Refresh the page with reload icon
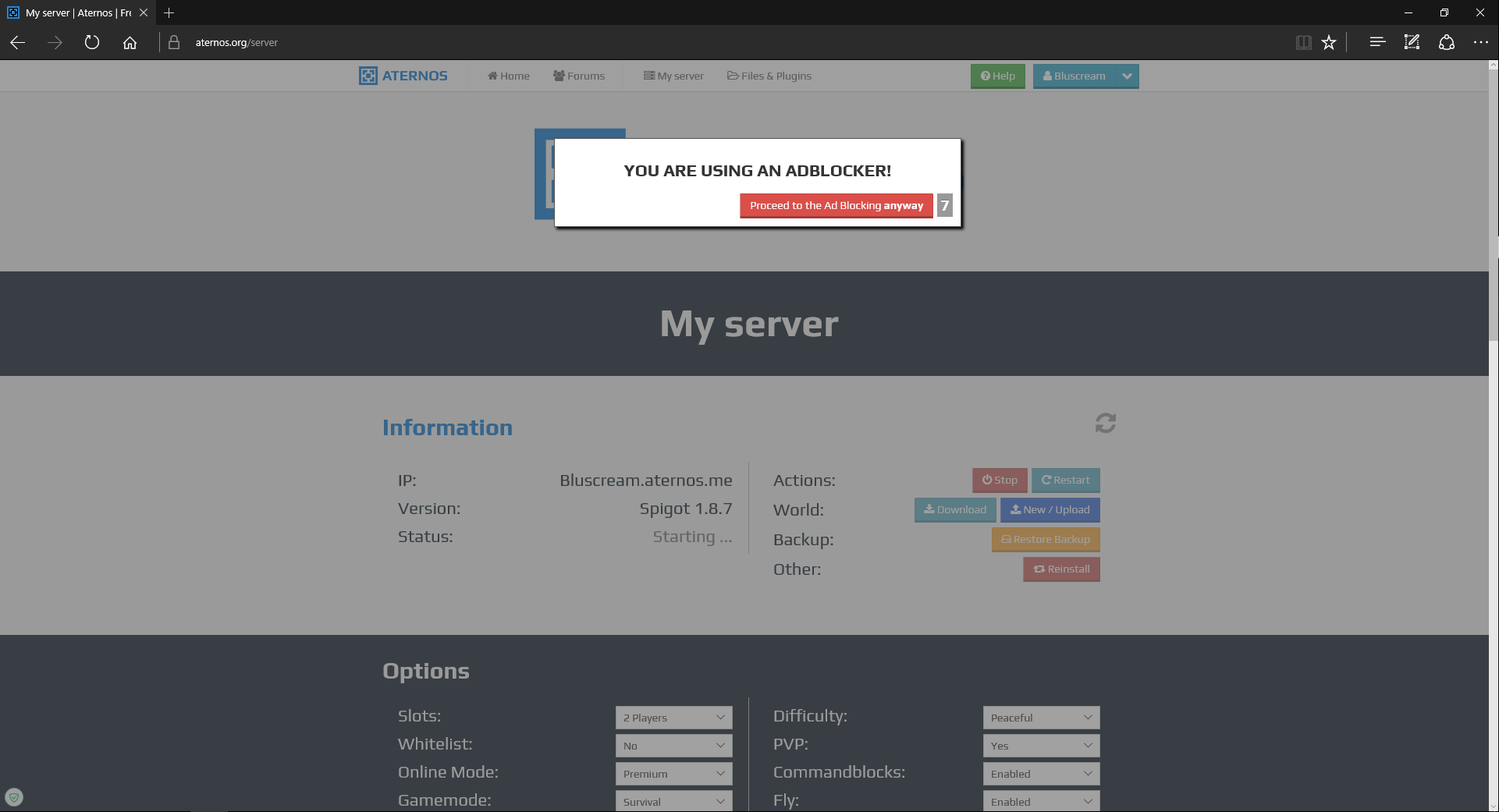 [92, 43]
